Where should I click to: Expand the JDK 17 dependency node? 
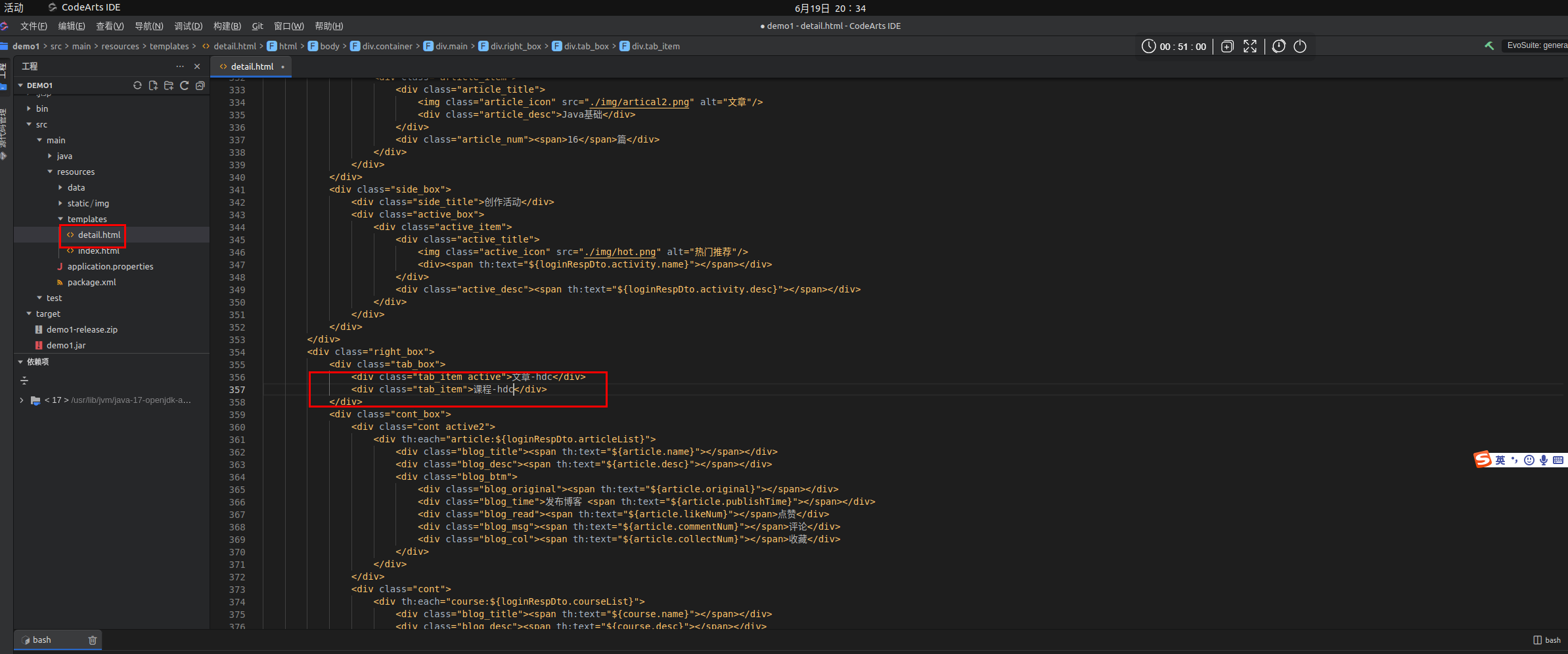[22, 400]
